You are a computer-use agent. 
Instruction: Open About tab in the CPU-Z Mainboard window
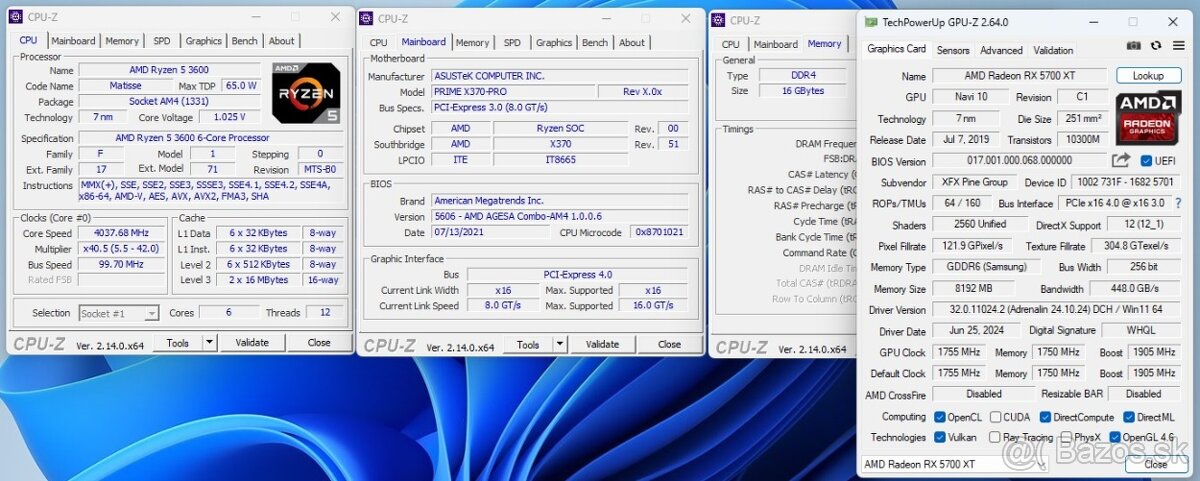[x=632, y=43]
